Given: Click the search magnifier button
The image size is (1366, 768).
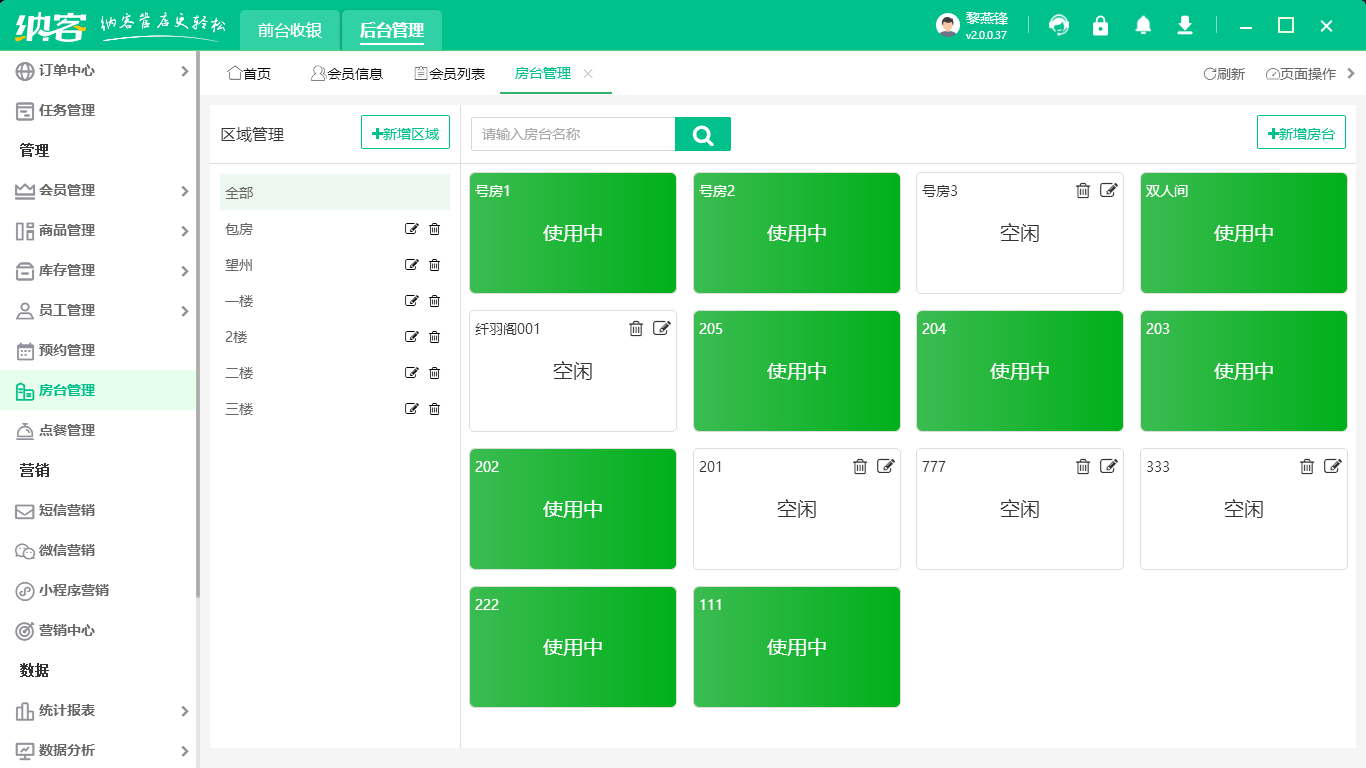Looking at the screenshot, I should coord(702,134).
